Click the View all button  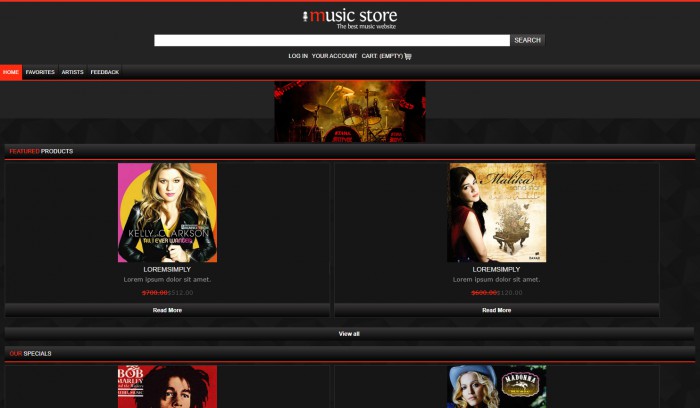pos(349,334)
